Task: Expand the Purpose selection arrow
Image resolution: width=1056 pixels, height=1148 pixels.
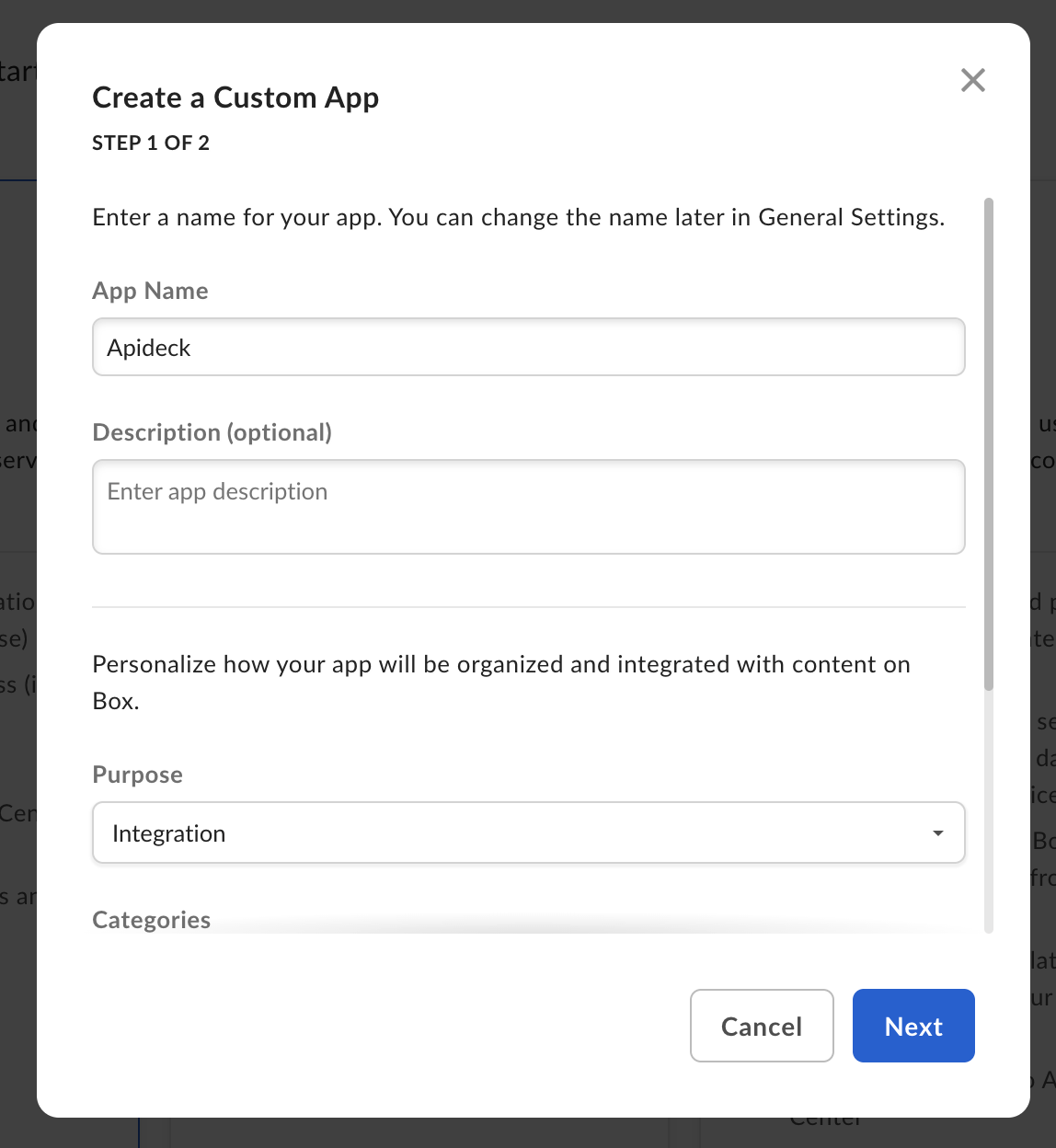Action: click(937, 832)
